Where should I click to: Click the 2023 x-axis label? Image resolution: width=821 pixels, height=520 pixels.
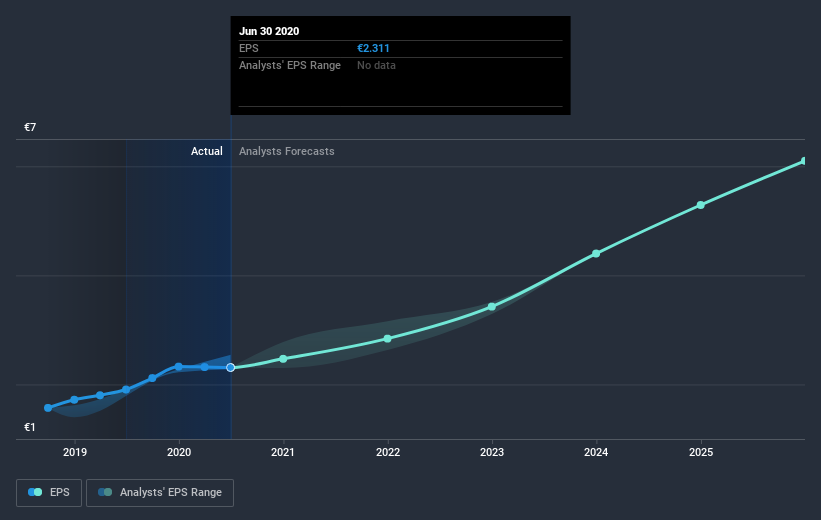tap(492, 452)
